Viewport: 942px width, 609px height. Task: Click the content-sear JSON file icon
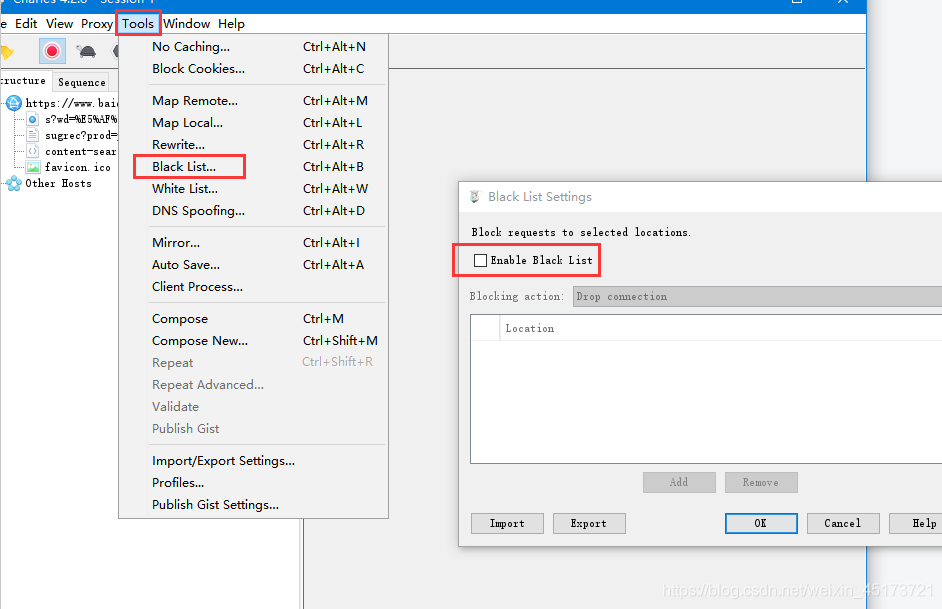[x=33, y=151]
